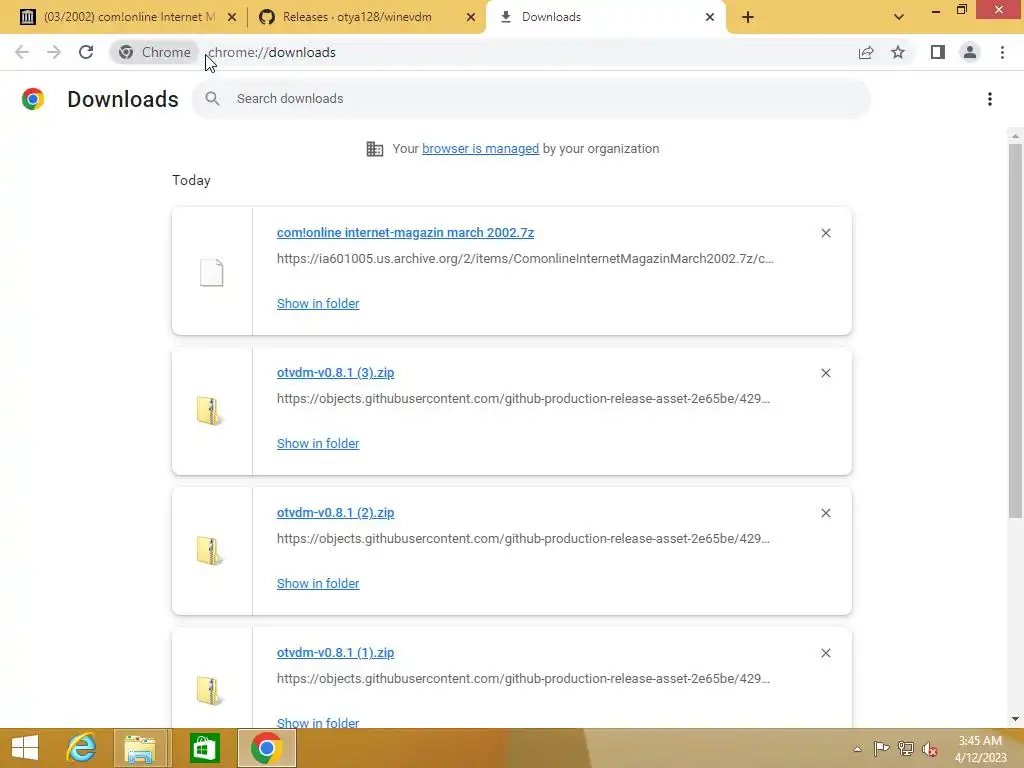The height and width of the screenshot is (768, 1024).
Task: Click zip icon of otvdm-v0.8.1 (2).zip
Action: click(209, 551)
